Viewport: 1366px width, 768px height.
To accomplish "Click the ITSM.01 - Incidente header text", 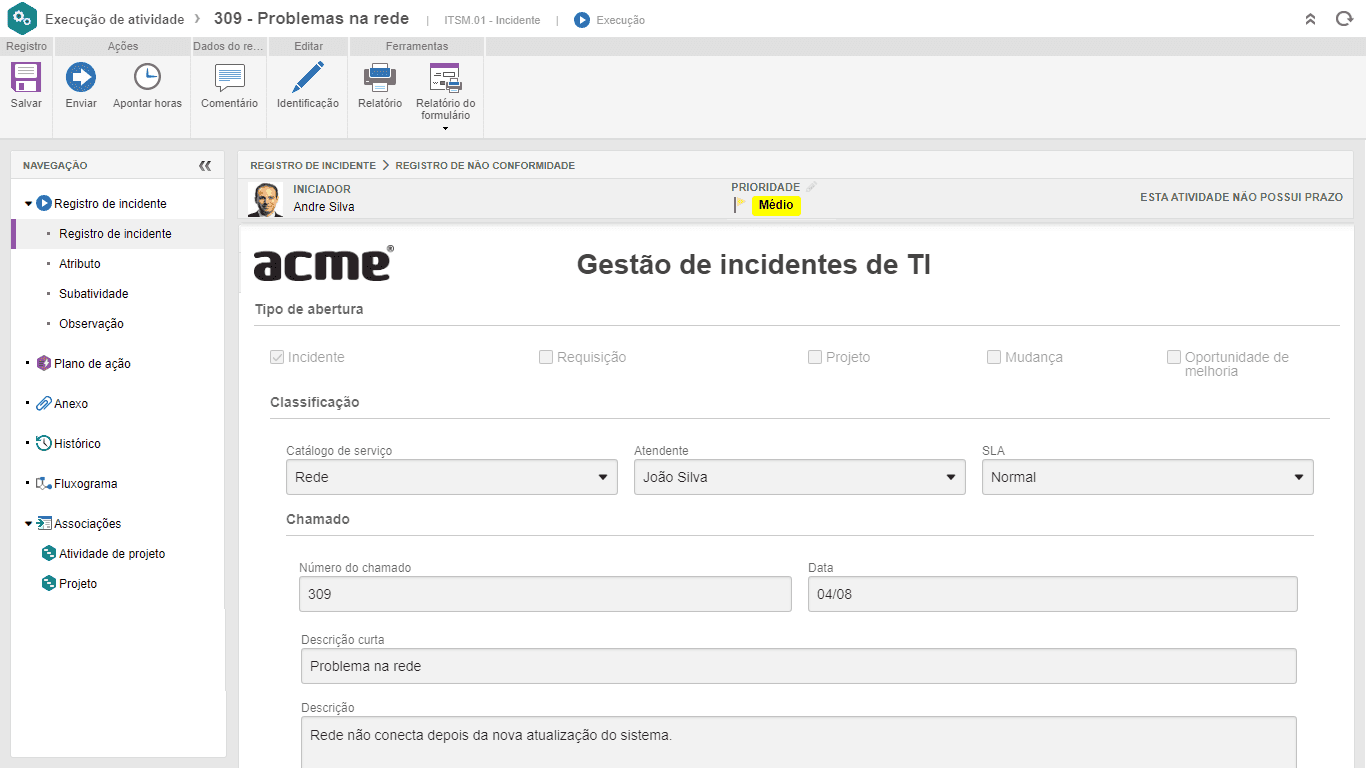I will pyautogui.click(x=492, y=20).
